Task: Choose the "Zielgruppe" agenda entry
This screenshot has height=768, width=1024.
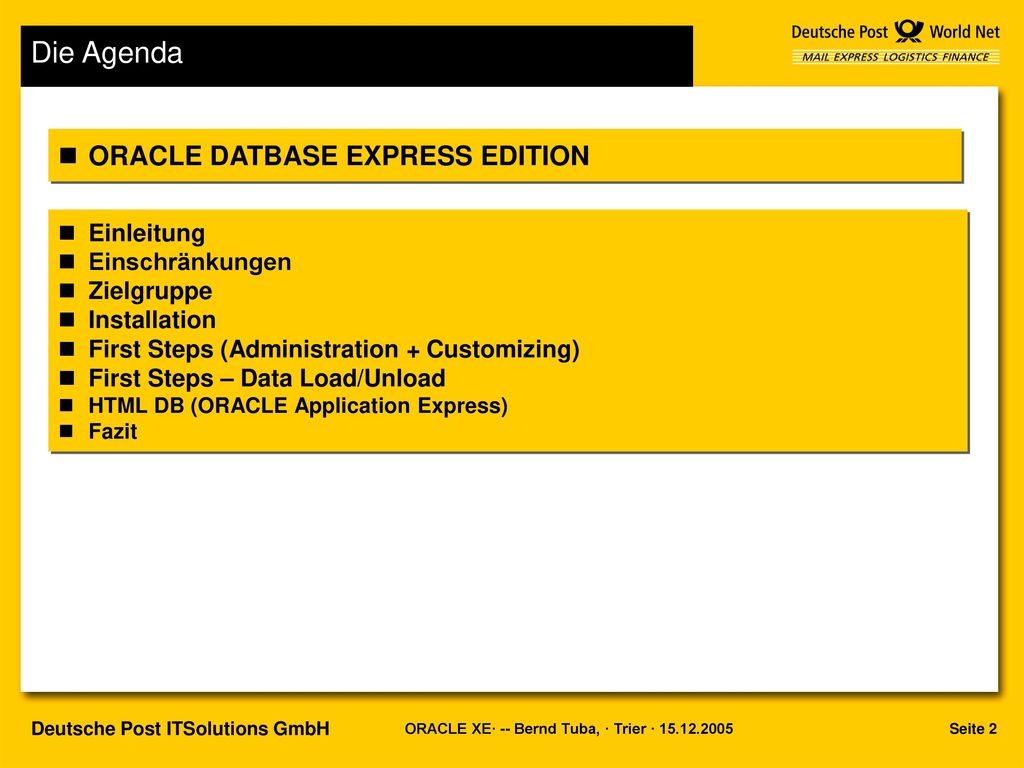Action: click(x=150, y=291)
